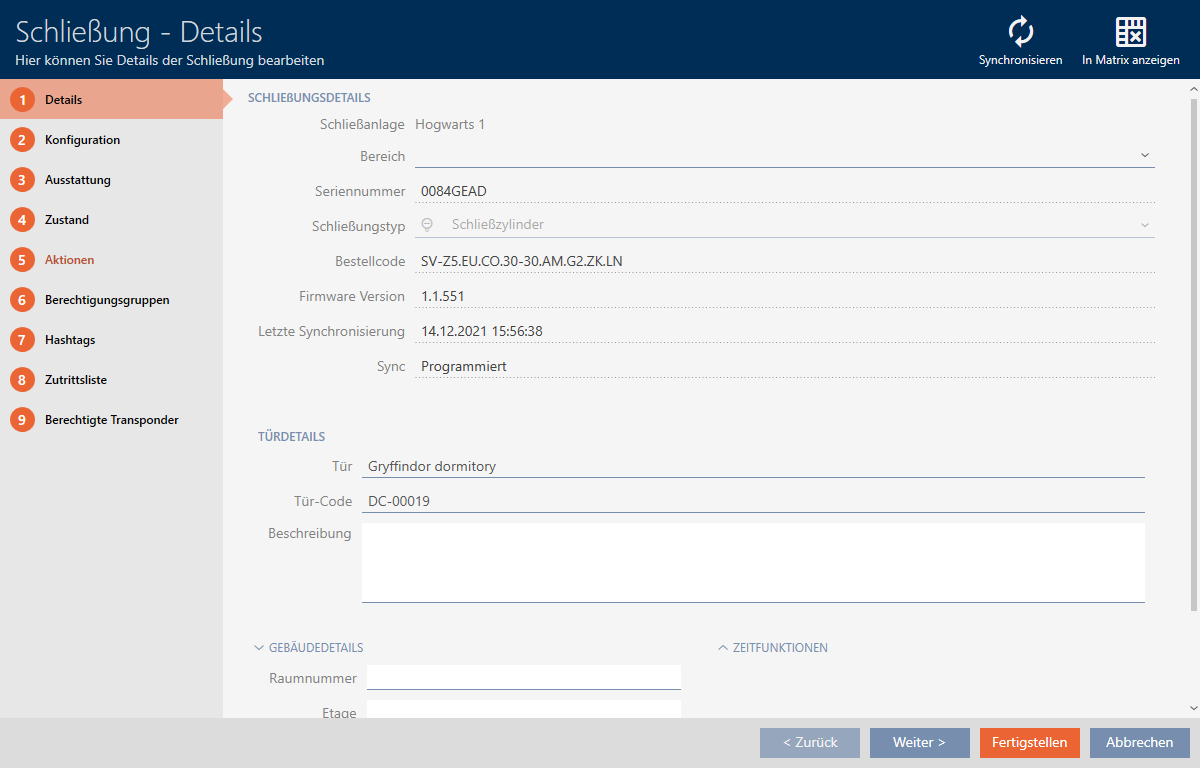The height and width of the screenshot is (768, 1200).
Task: Select step 6 Berechtigungsgruppen number icon
Action: pyautogui.click(x=23, y=300)
